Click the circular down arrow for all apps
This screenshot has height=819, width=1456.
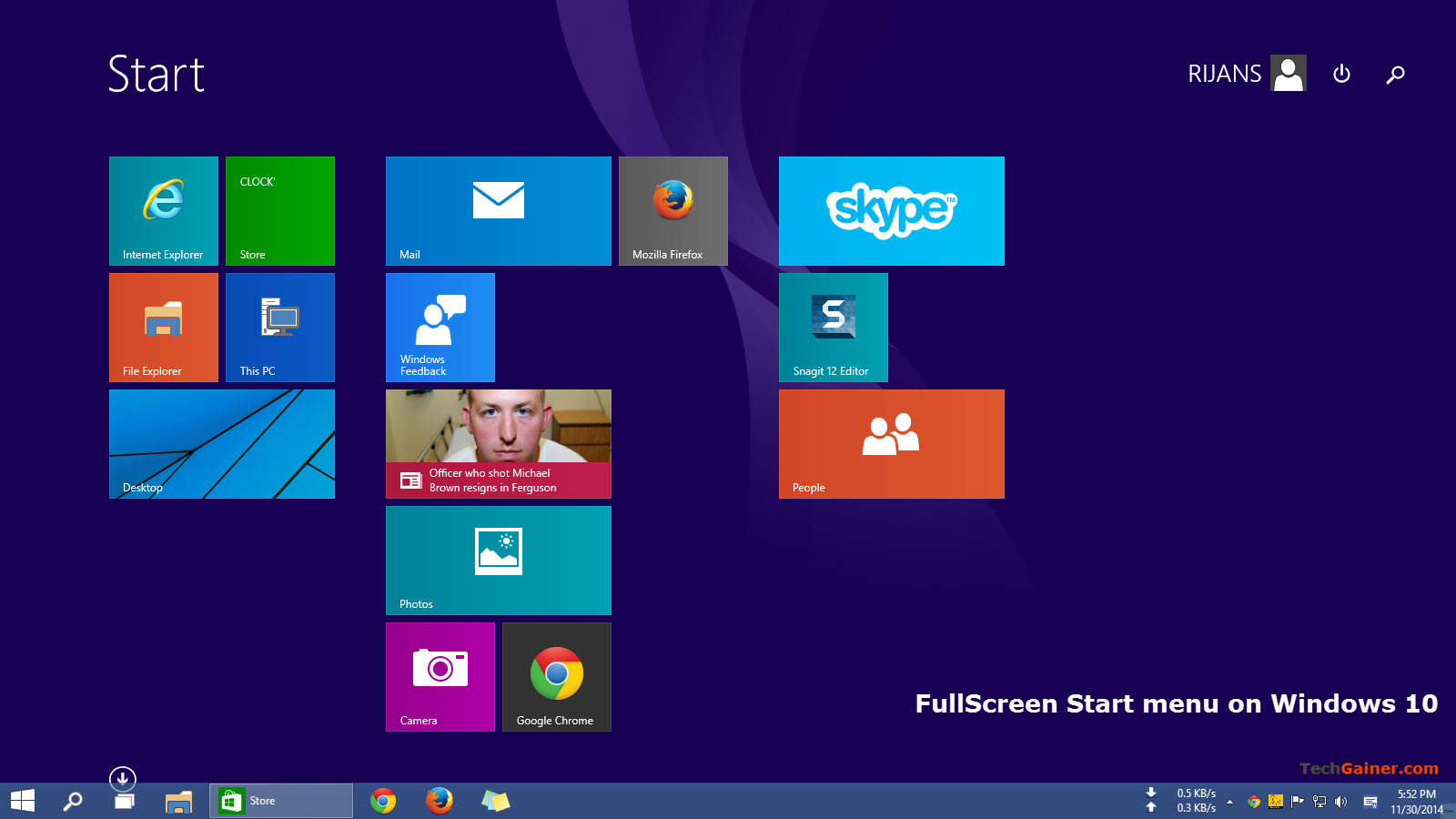pyautogui.click(x=123, y=778)
